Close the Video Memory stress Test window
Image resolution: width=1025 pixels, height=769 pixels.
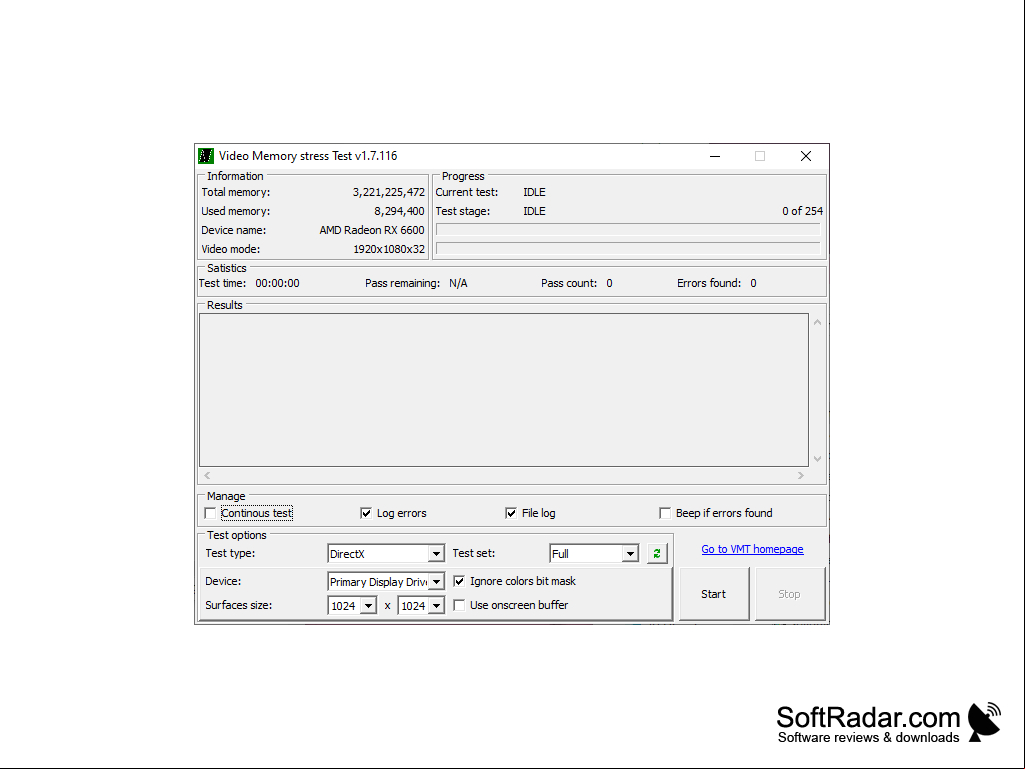[806, 156]
